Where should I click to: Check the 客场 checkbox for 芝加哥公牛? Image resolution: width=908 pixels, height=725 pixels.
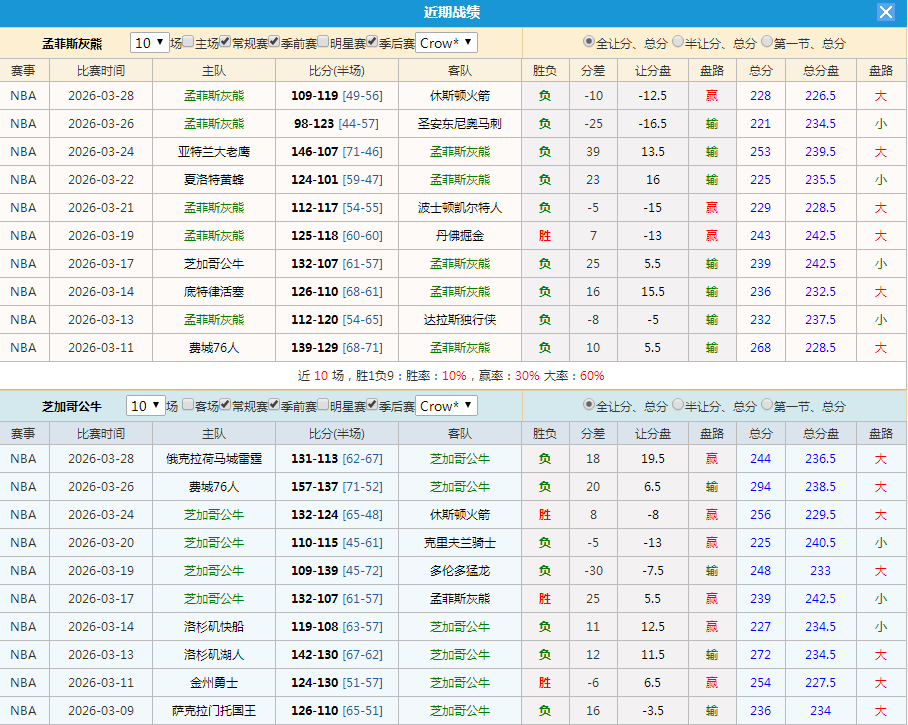pyautogui.click(x=186, y=407)
